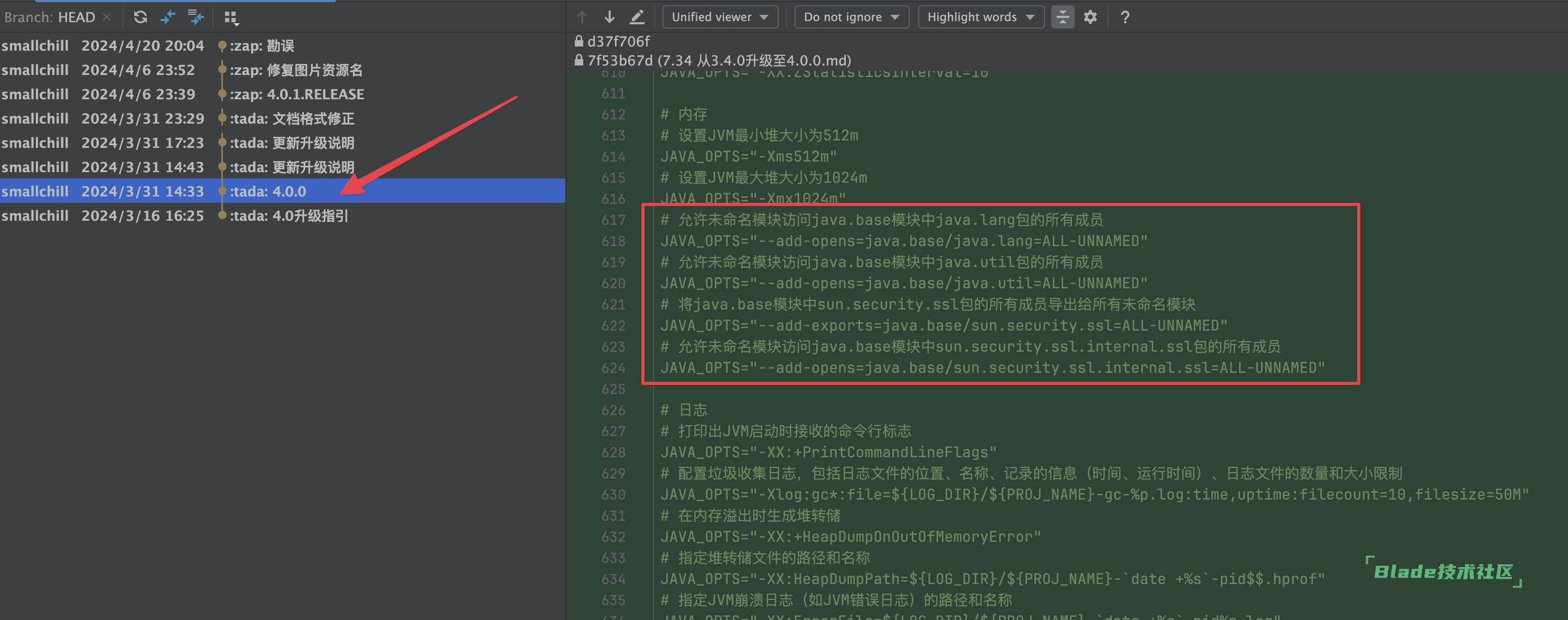Click the -Xlog:gc* options line
1568x620 pixels.
[x=1095, y=495]
